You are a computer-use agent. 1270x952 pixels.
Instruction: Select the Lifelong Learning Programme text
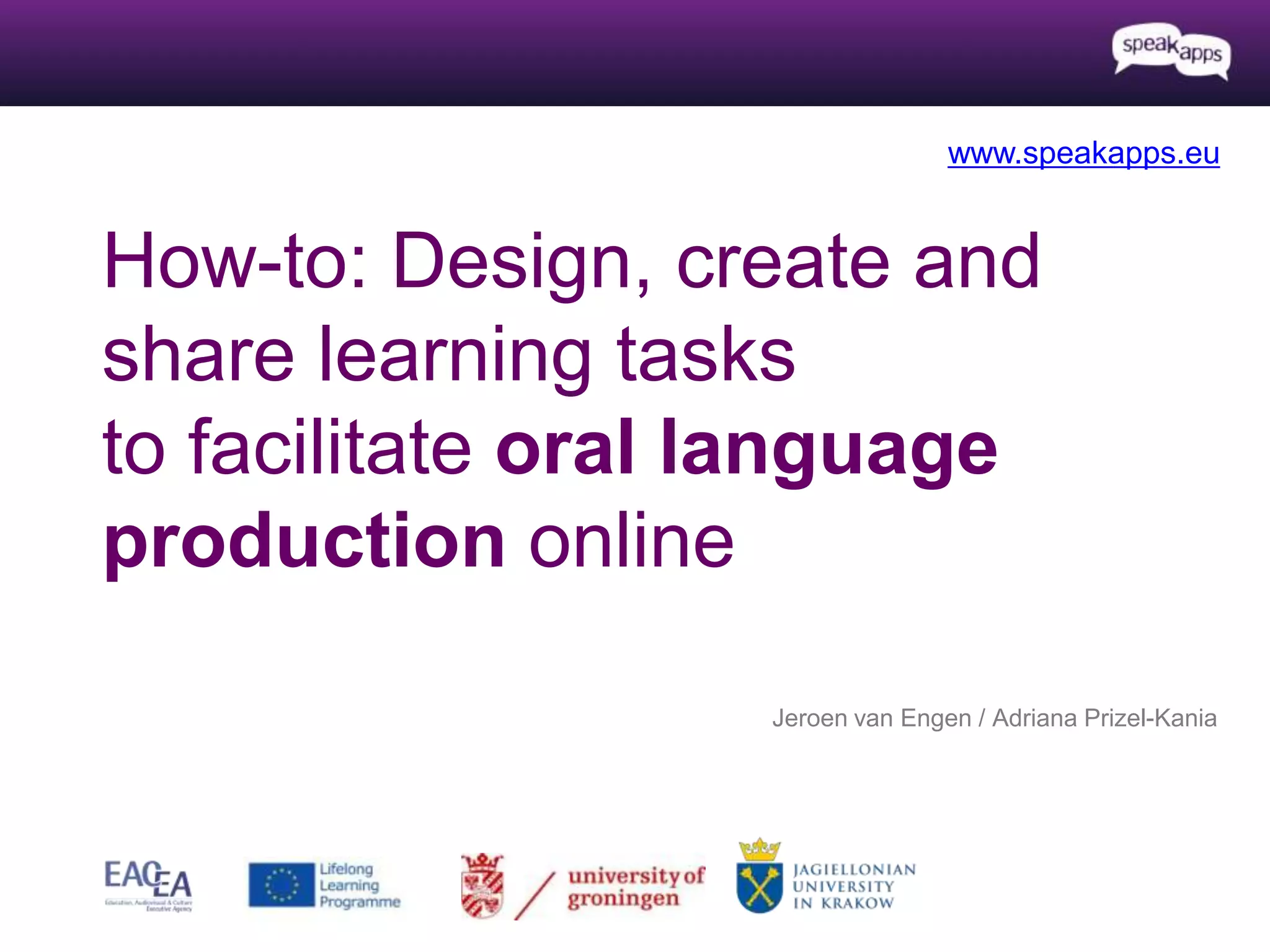pyautogui.click(x=359, y=885)
